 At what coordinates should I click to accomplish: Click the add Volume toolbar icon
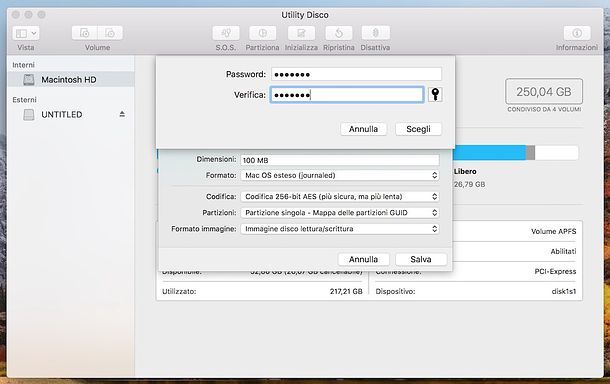point(84,33)
